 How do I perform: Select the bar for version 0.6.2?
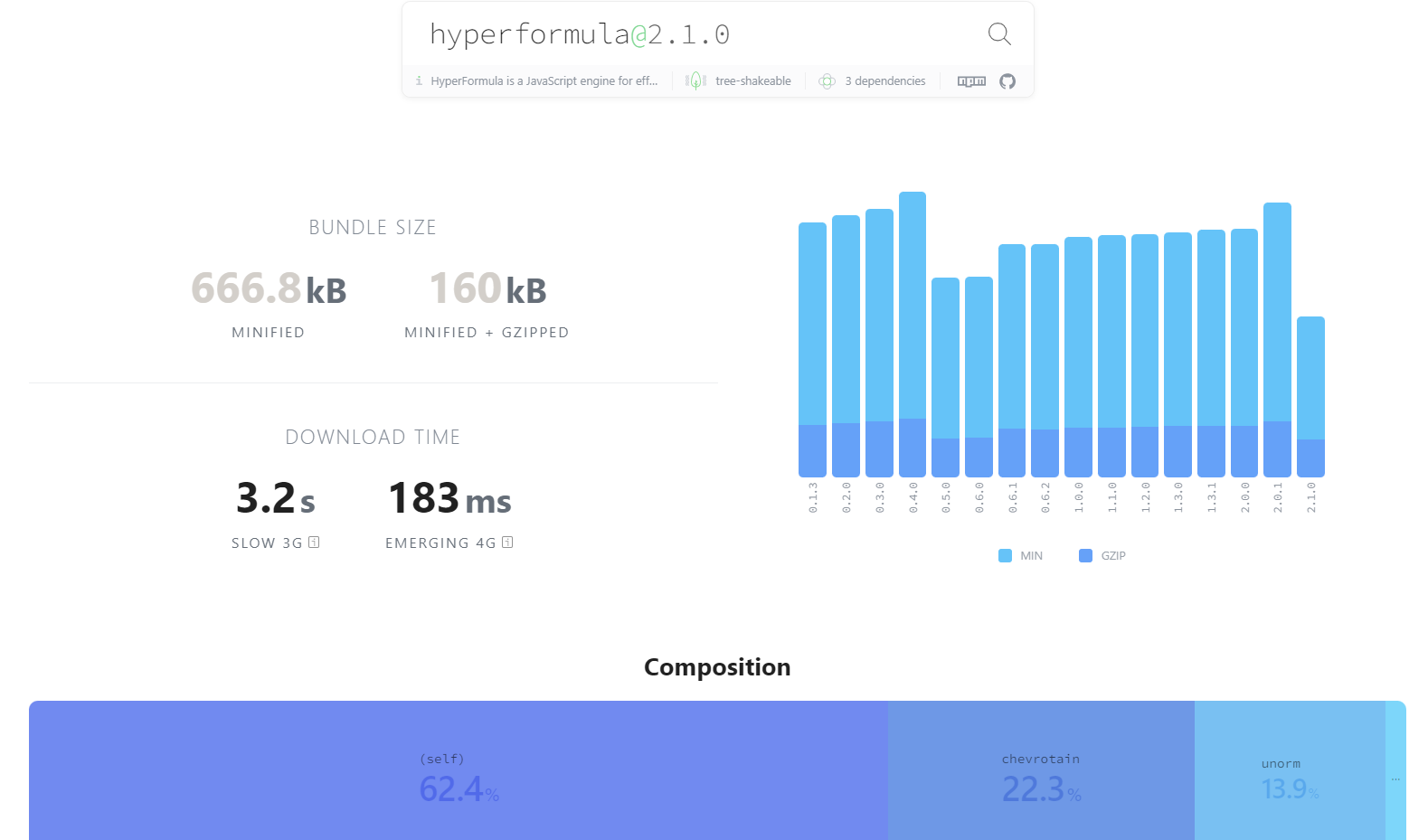click(x=1045, y=360)
